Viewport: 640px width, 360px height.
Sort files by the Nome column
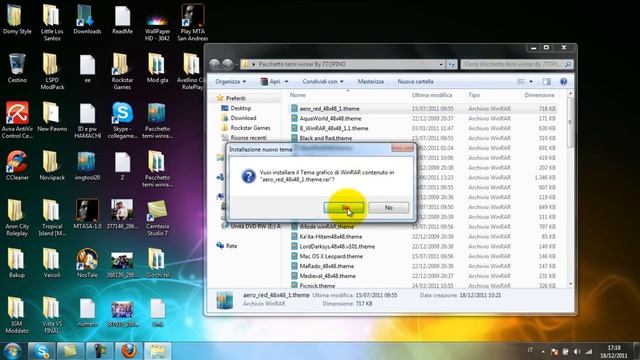[298, 95]
